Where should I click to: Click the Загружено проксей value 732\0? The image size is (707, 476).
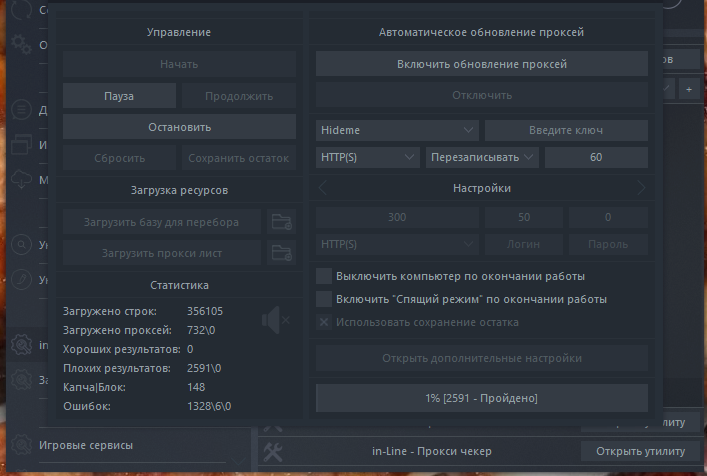pyautogui.click(x=201, y=330)
